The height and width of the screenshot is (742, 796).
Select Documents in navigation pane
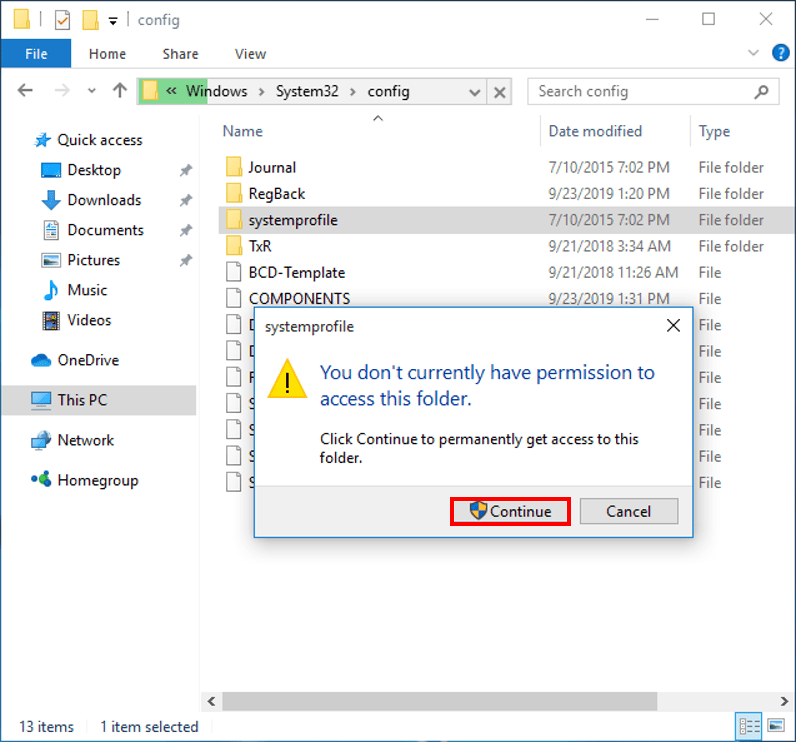point(105,230)
